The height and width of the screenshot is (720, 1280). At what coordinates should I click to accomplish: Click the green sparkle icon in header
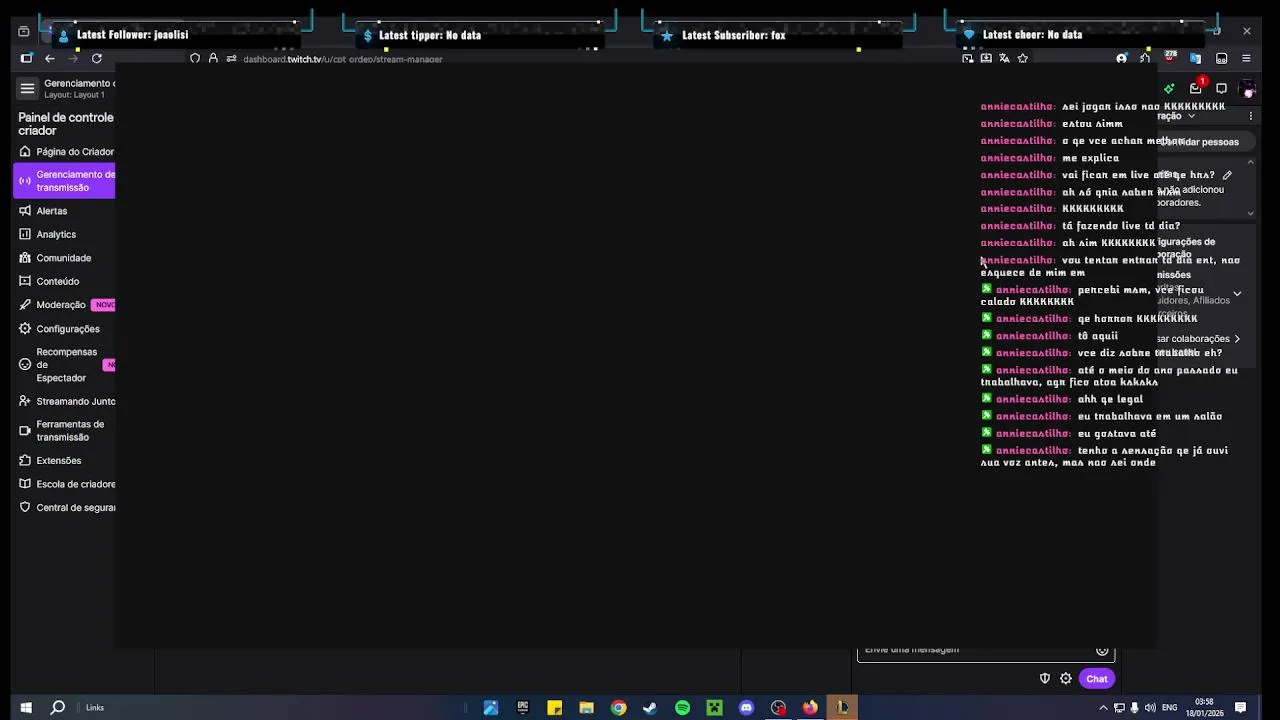(x=1169, y=89)
